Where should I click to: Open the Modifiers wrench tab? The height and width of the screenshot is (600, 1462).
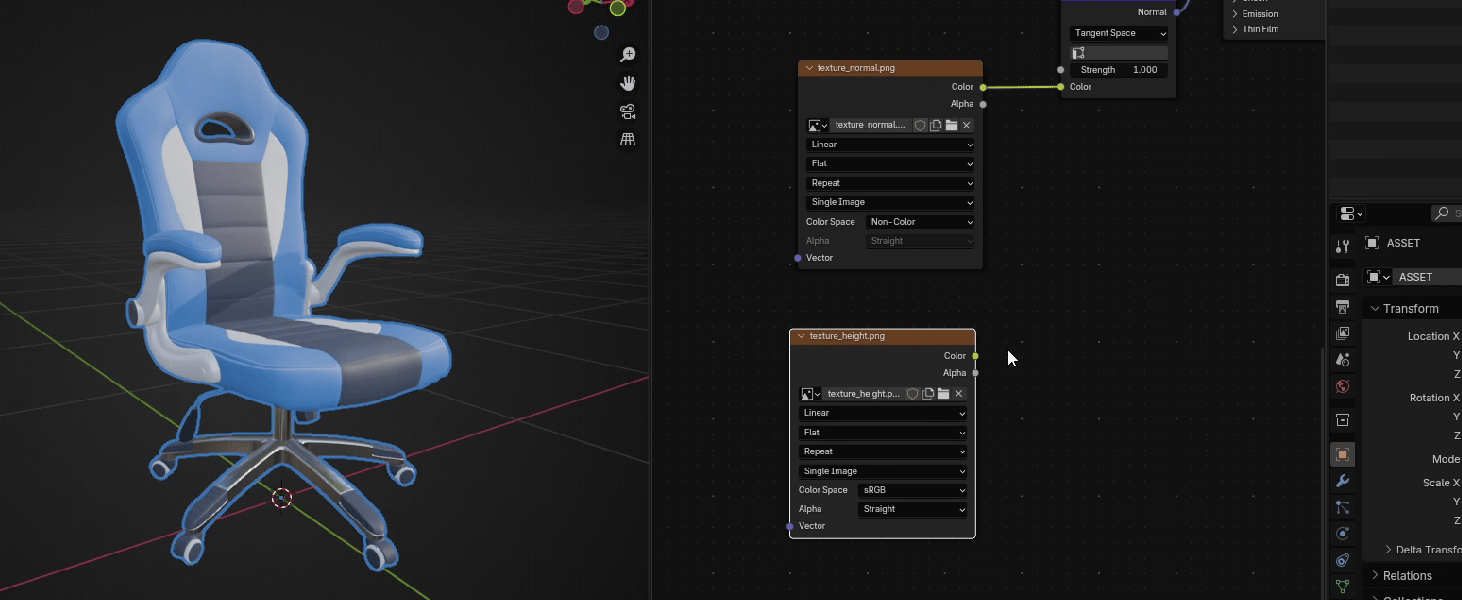coord(1343,481)
